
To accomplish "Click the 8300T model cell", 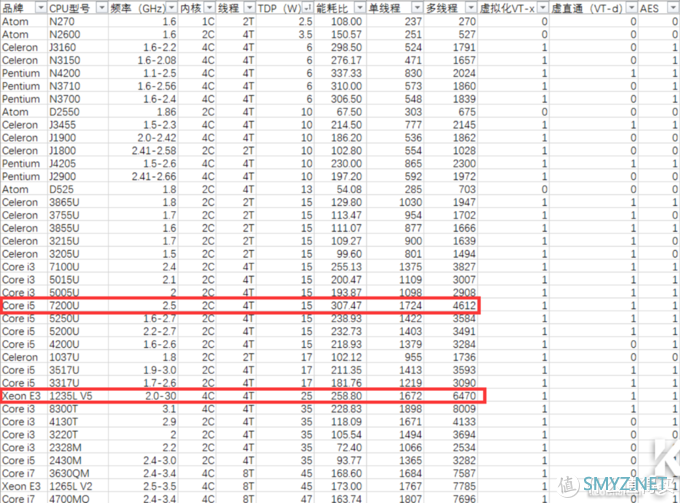I will 78,409.
